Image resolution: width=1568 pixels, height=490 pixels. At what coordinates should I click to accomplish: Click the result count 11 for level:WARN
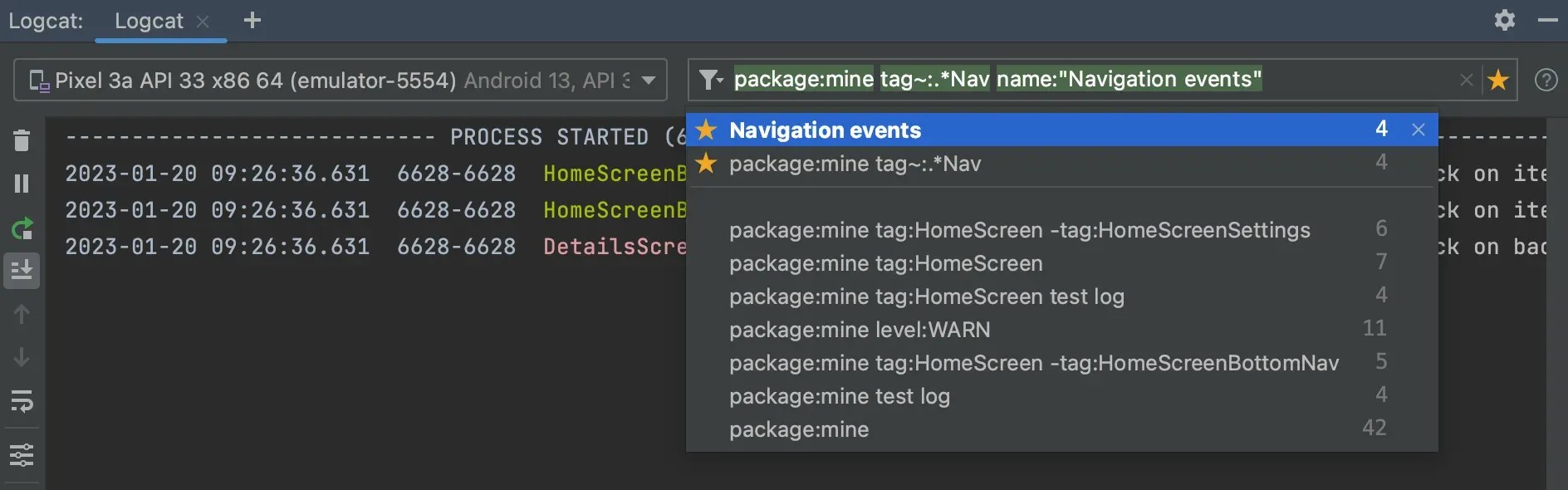click(1374, 328)
